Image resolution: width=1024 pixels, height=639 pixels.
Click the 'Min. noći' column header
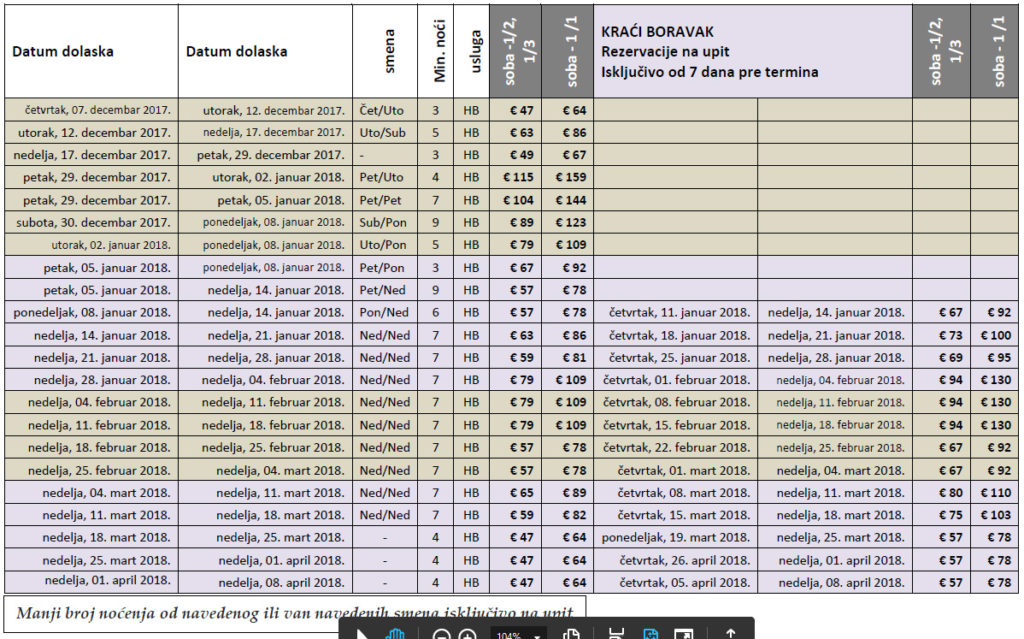pos(435,51)
